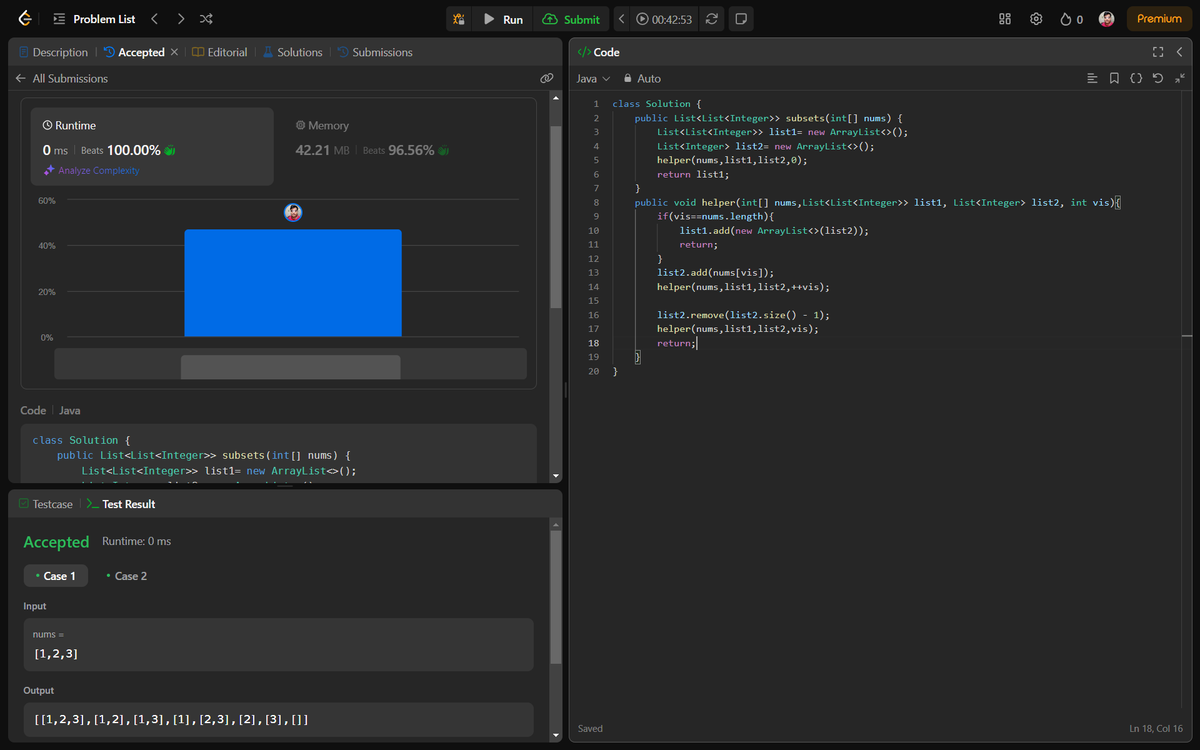Collapse the timer with the left chevron
1200x750 pixels.
tap(621, 19)
